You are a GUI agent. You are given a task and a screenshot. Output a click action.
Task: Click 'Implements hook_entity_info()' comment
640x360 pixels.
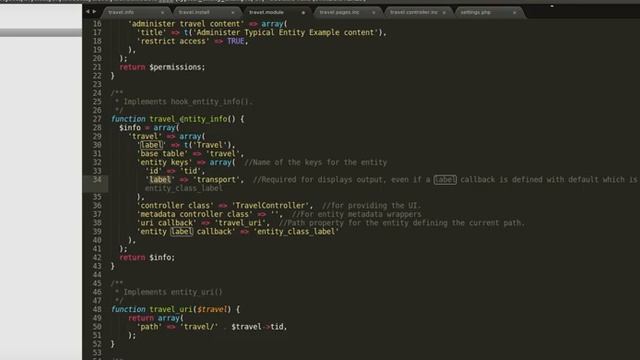click(x=188, y=102)
